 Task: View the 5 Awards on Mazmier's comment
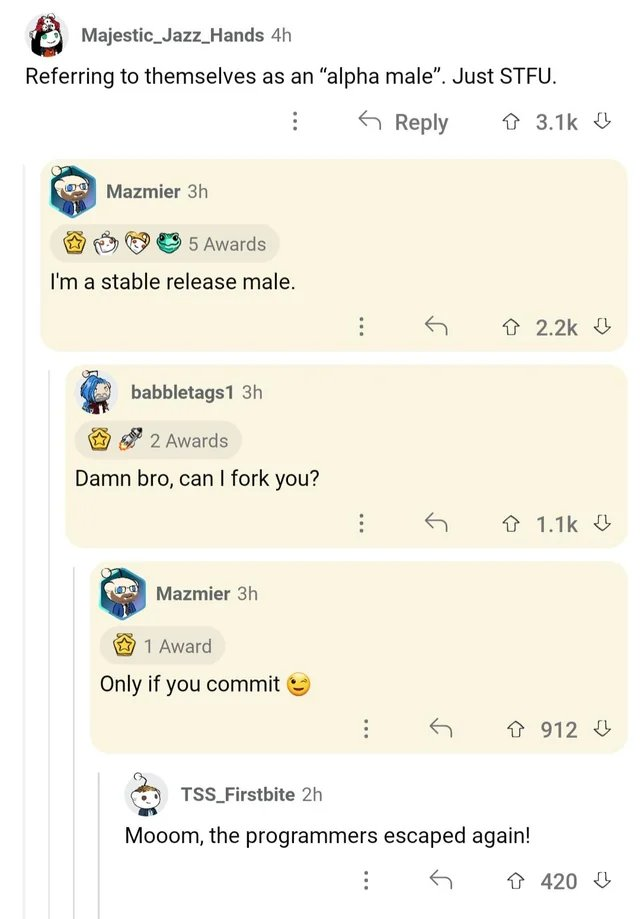pyautogui.click(x=164, y=244)
